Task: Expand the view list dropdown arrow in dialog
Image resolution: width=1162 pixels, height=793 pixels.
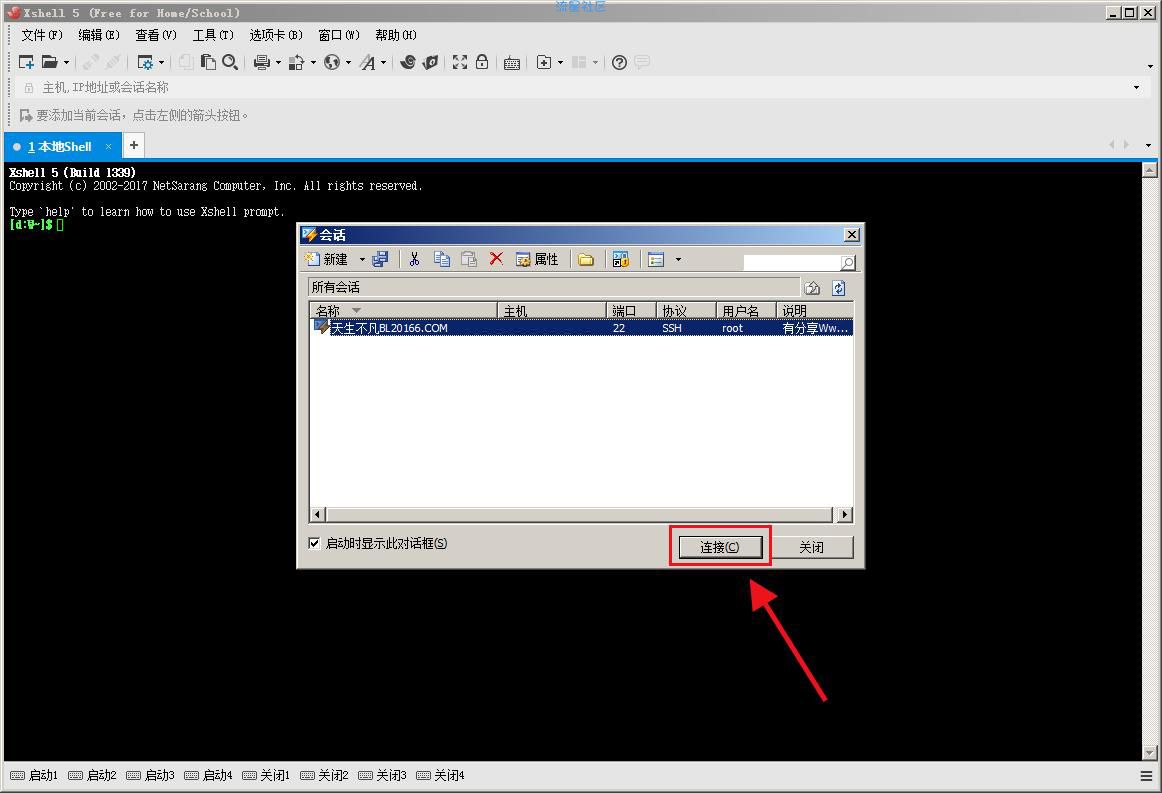Action: (678, 259)
